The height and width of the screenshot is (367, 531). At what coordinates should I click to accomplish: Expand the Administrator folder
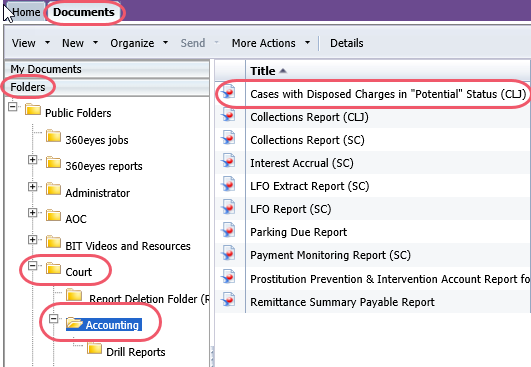pos(33,186)
